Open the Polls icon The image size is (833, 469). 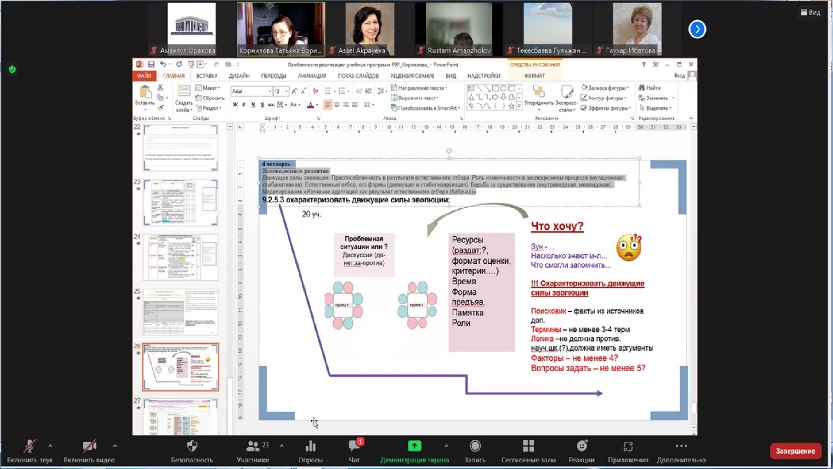(310, 446)
